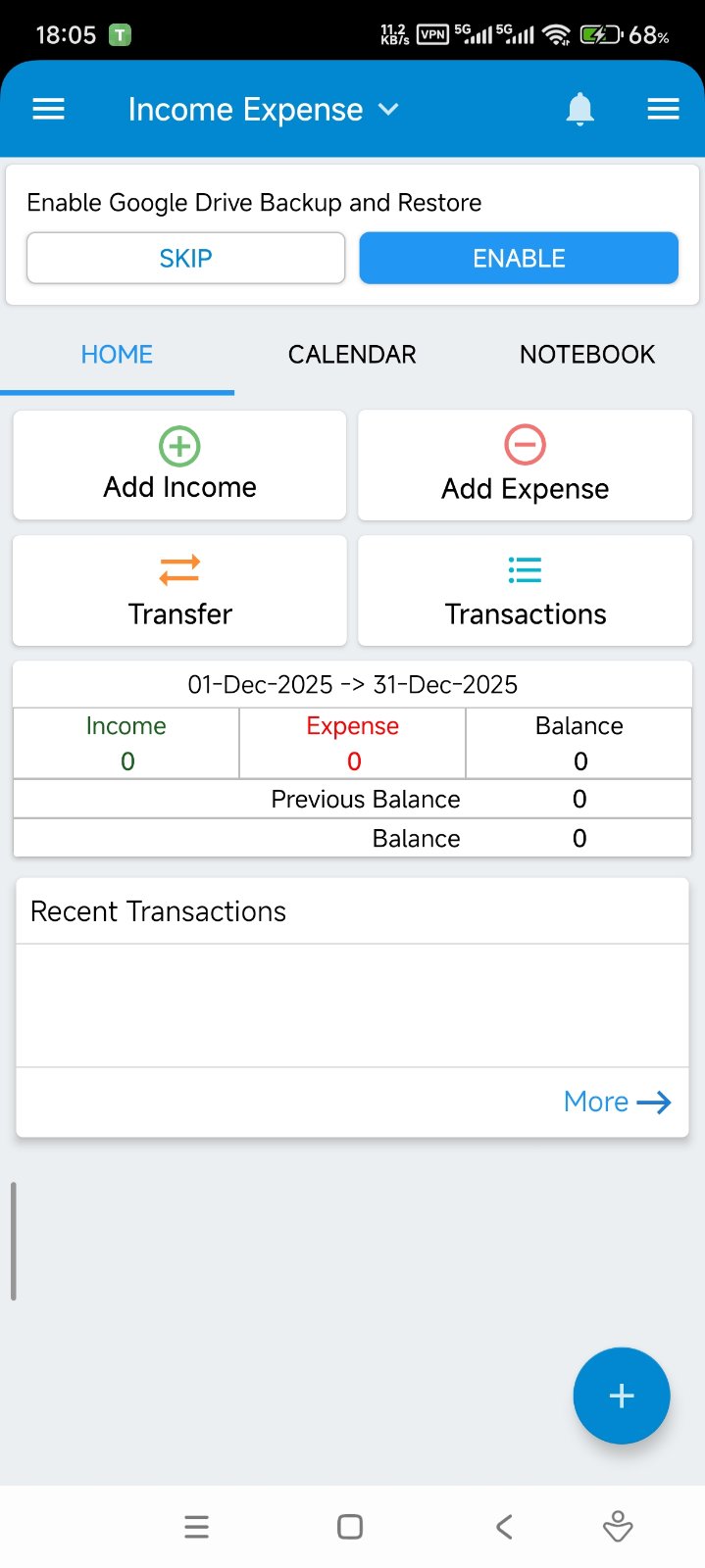The image size is (705, 1568).
Task: Tap the red minus Add Expense icon
Action: tap(525, 445)
